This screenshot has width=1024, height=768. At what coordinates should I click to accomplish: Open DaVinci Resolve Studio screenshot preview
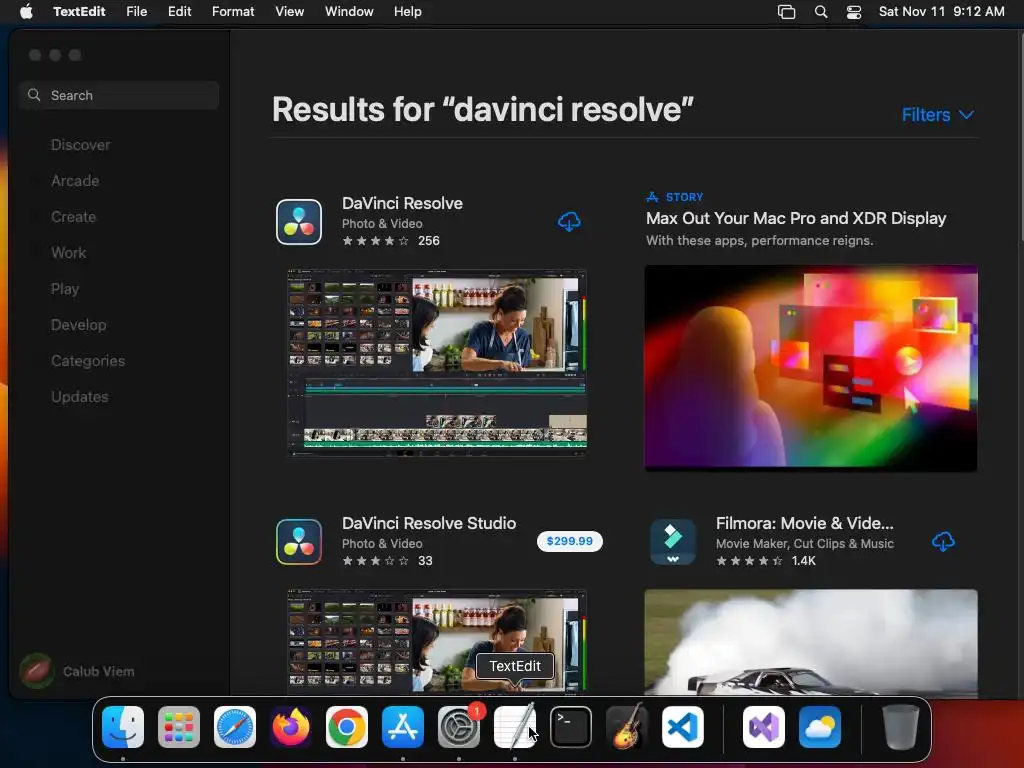coord(437,641)
